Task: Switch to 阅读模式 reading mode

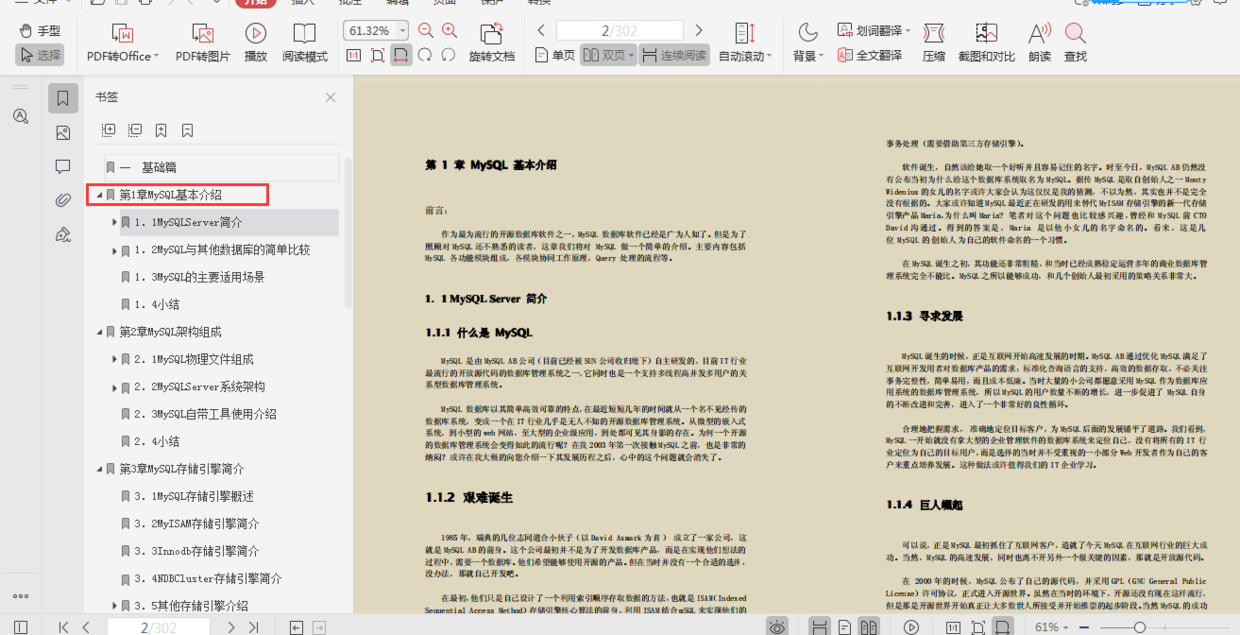Action: [305, 45]
